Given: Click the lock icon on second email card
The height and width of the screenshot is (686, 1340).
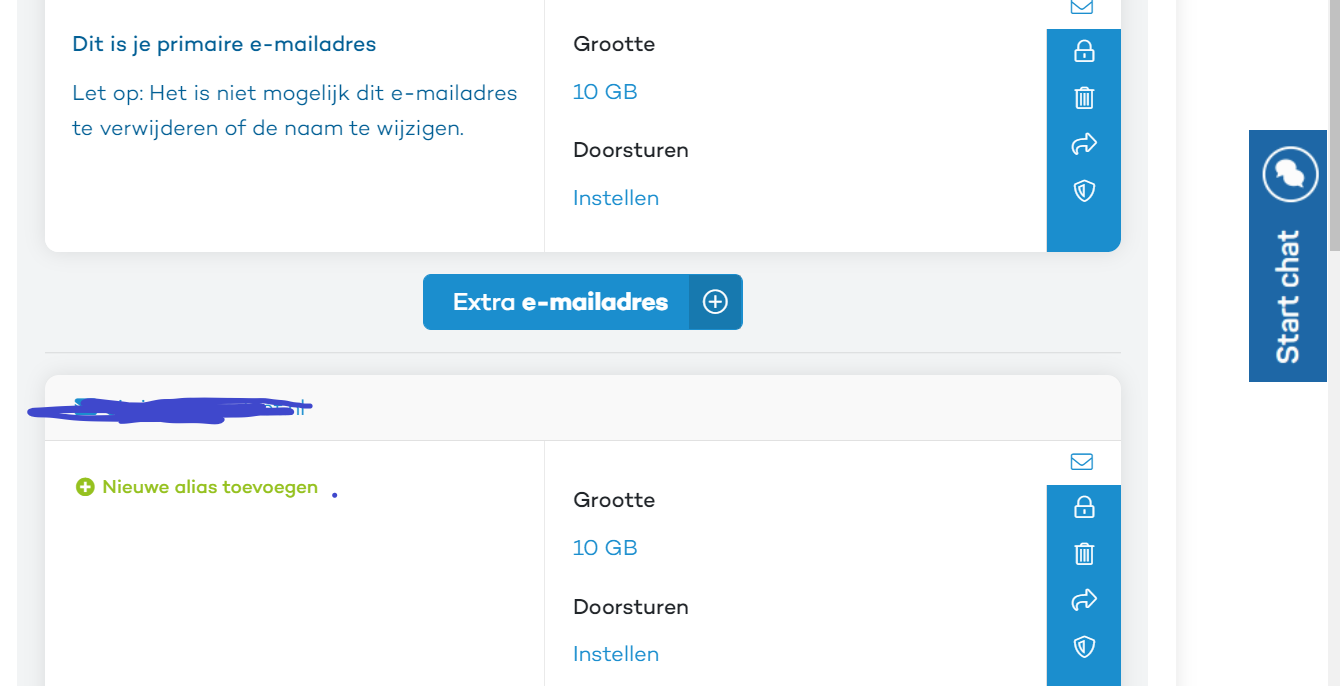Looking at the screenshot, I should point(1084,507).
